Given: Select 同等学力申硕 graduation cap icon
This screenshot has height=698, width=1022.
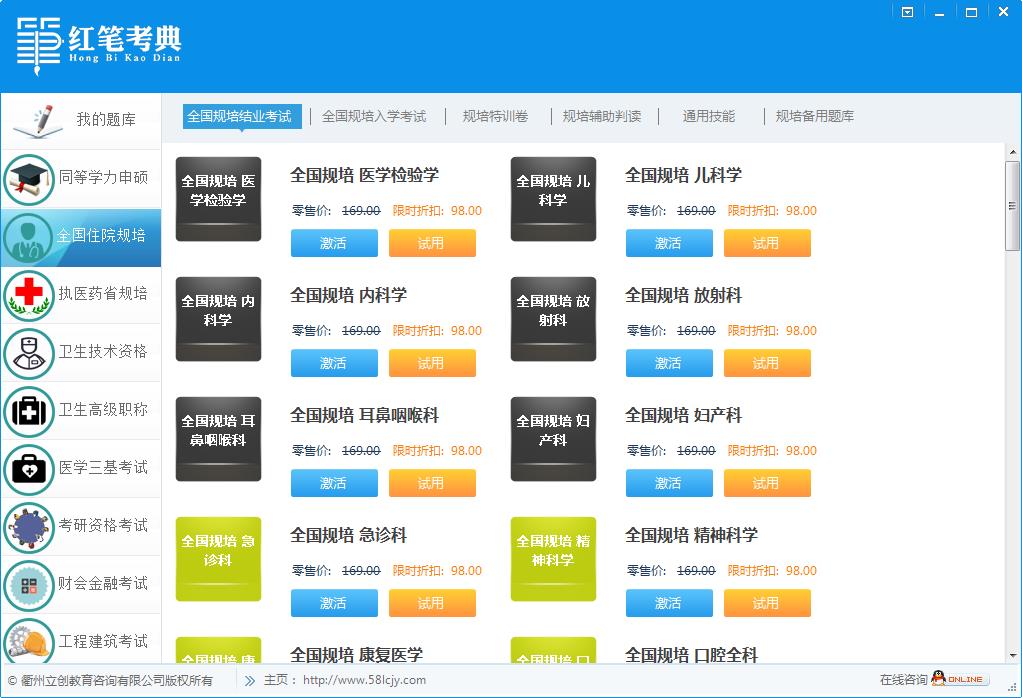Looking at the screenshot, I should [29, 179].
